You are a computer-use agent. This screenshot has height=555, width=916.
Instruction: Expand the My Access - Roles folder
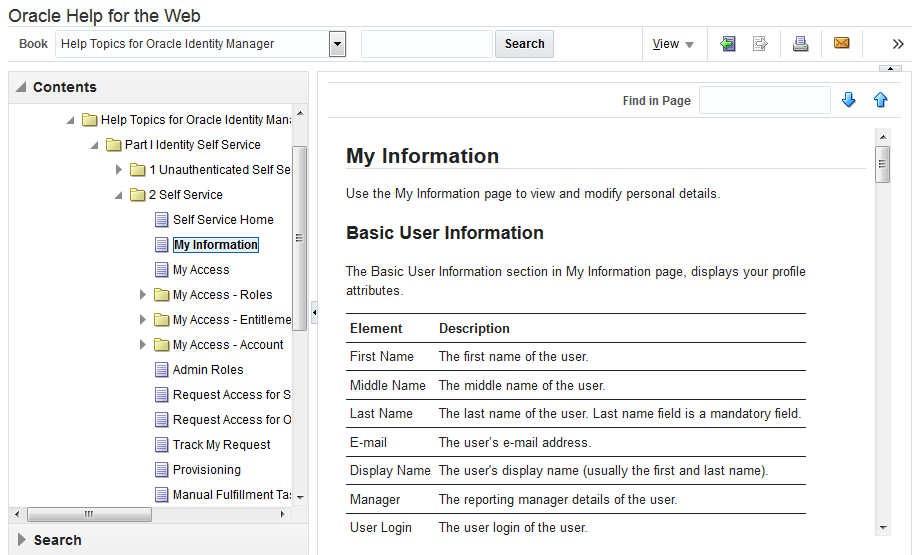click(x=143, y=295)
